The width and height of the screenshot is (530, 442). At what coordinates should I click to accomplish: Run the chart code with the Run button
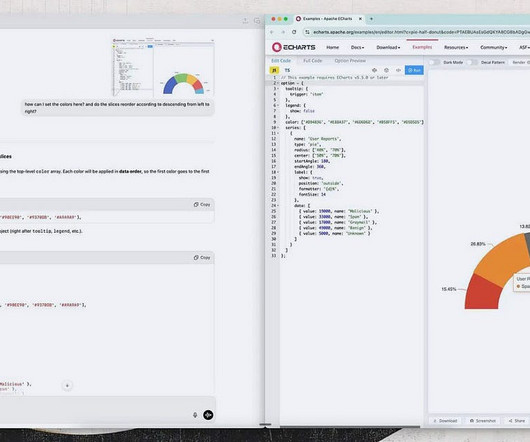point(414,70)
